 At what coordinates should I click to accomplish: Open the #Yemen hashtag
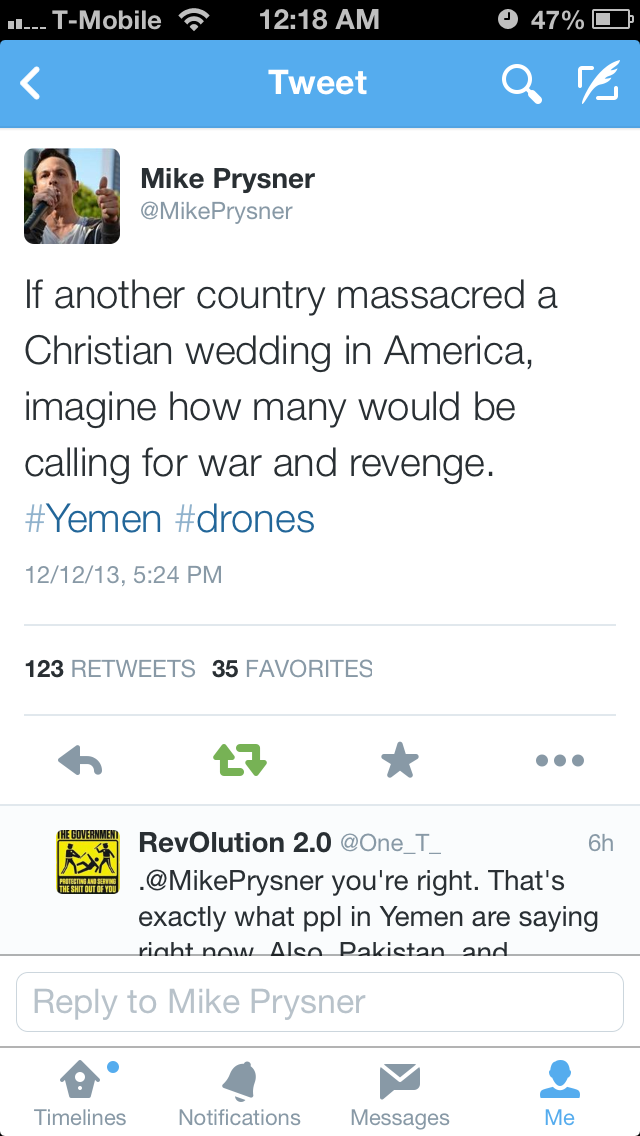pos(93,519)
